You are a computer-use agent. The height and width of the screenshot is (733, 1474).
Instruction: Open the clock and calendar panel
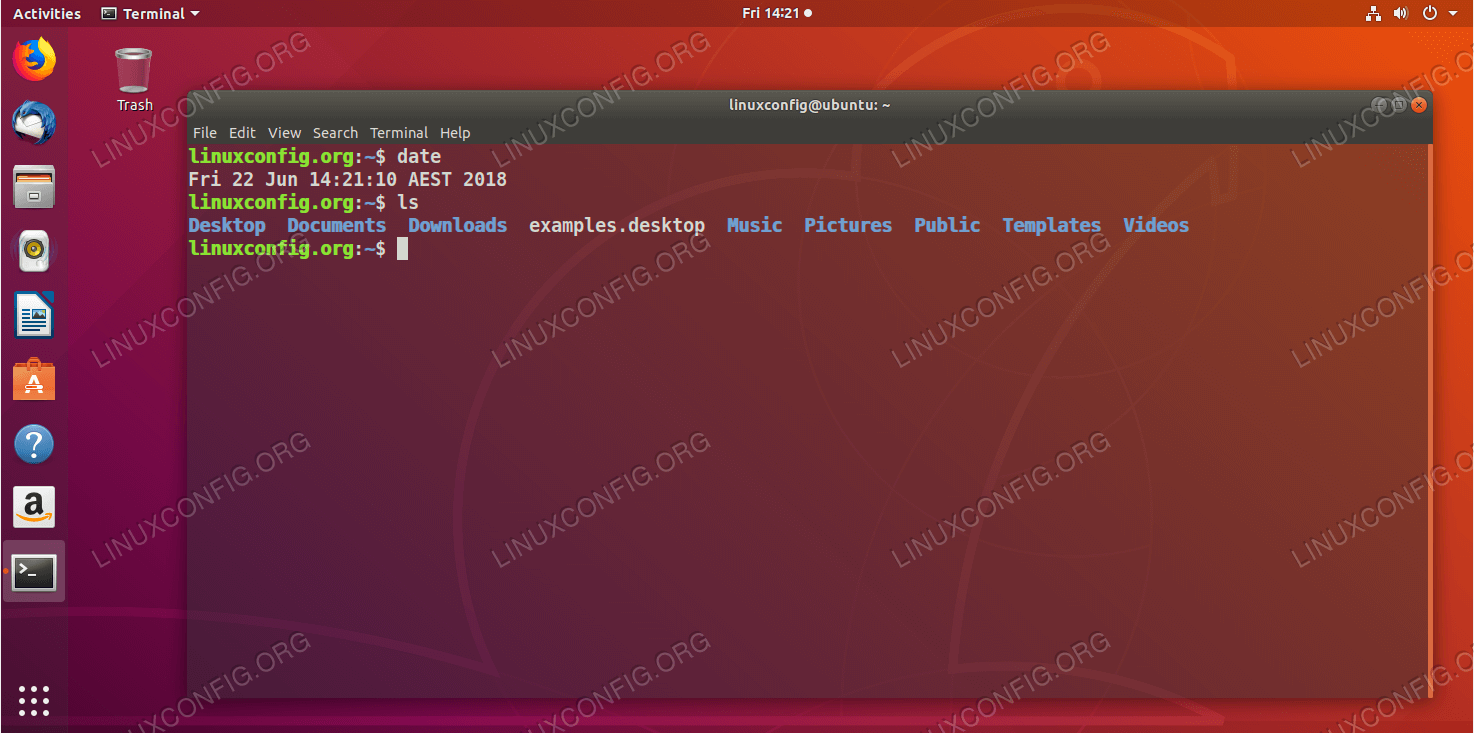pyautogui.click(x=776, y=14)
